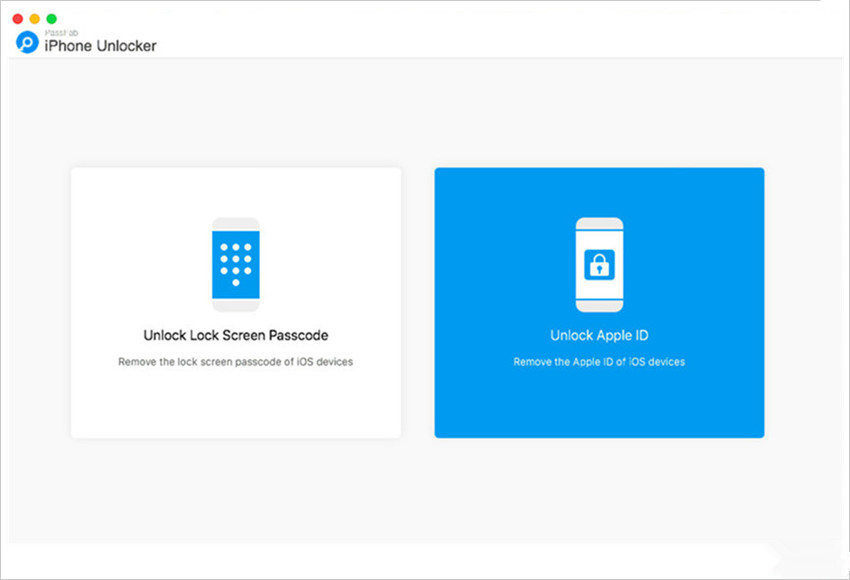Maximize the window with the green button
850x580 pixels.
tap(51, 19)
